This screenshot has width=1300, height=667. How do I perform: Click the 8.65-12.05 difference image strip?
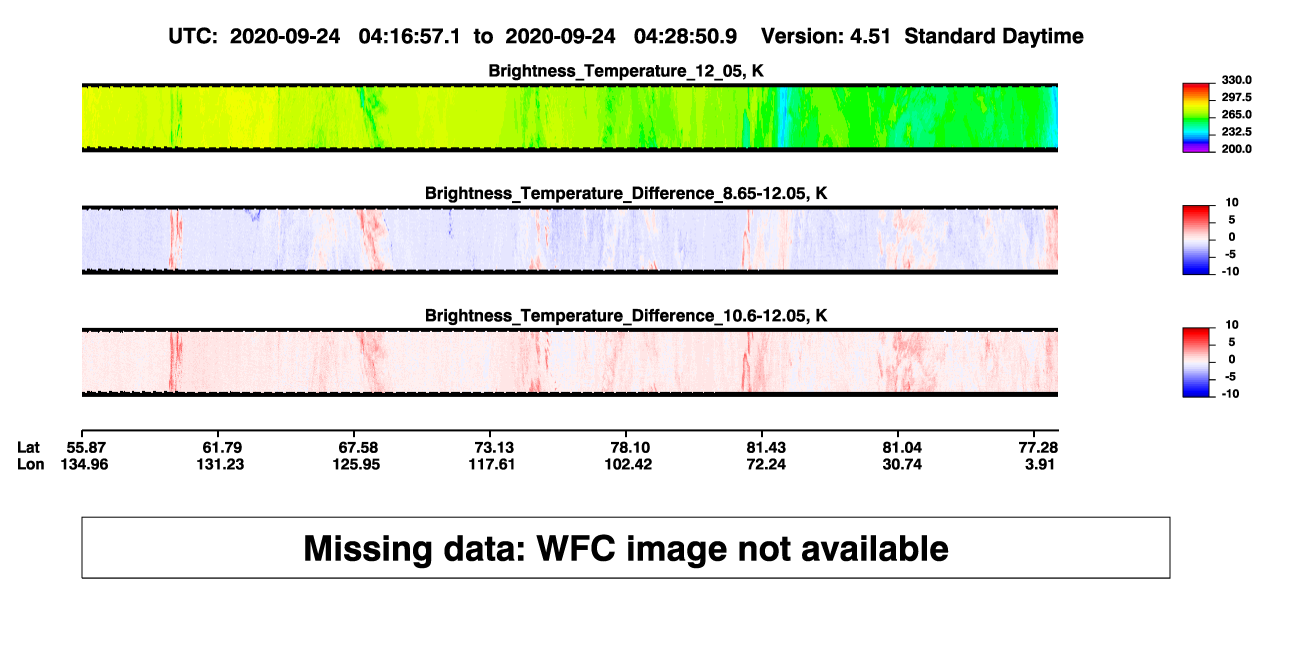(569, 240)
